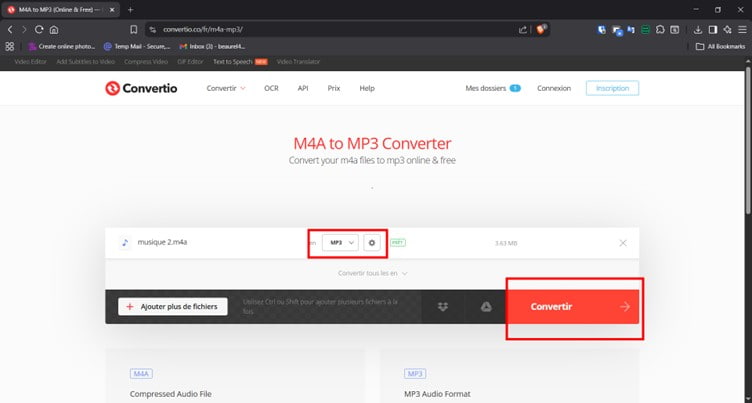Image resolution: width=752 pixels, height=403 pixels.
Task: Open Temp Mail bookmark
Action: click(x=137, y=47)
